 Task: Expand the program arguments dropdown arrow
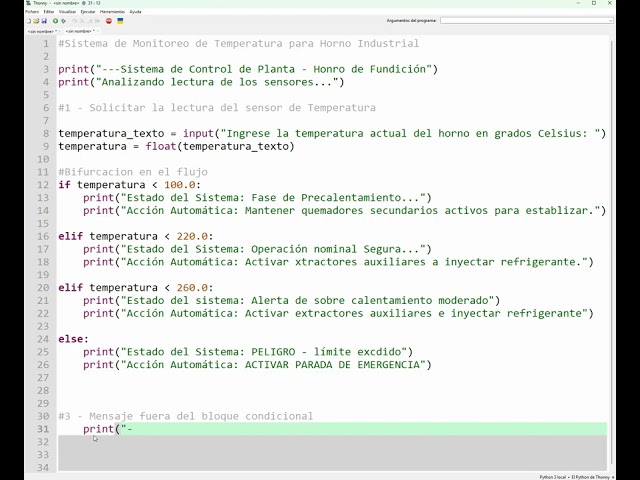[x=611, y=20]
